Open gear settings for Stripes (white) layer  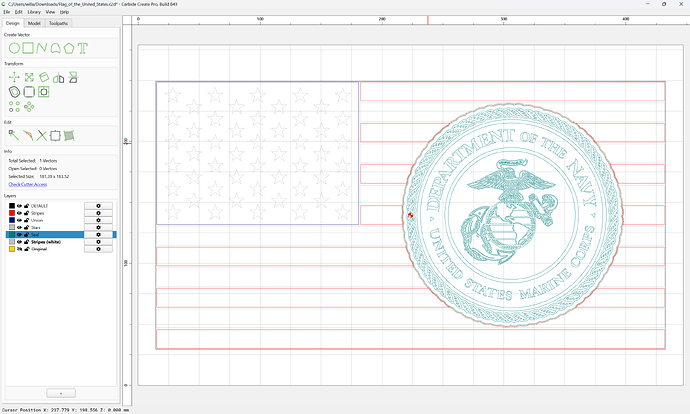98,242
